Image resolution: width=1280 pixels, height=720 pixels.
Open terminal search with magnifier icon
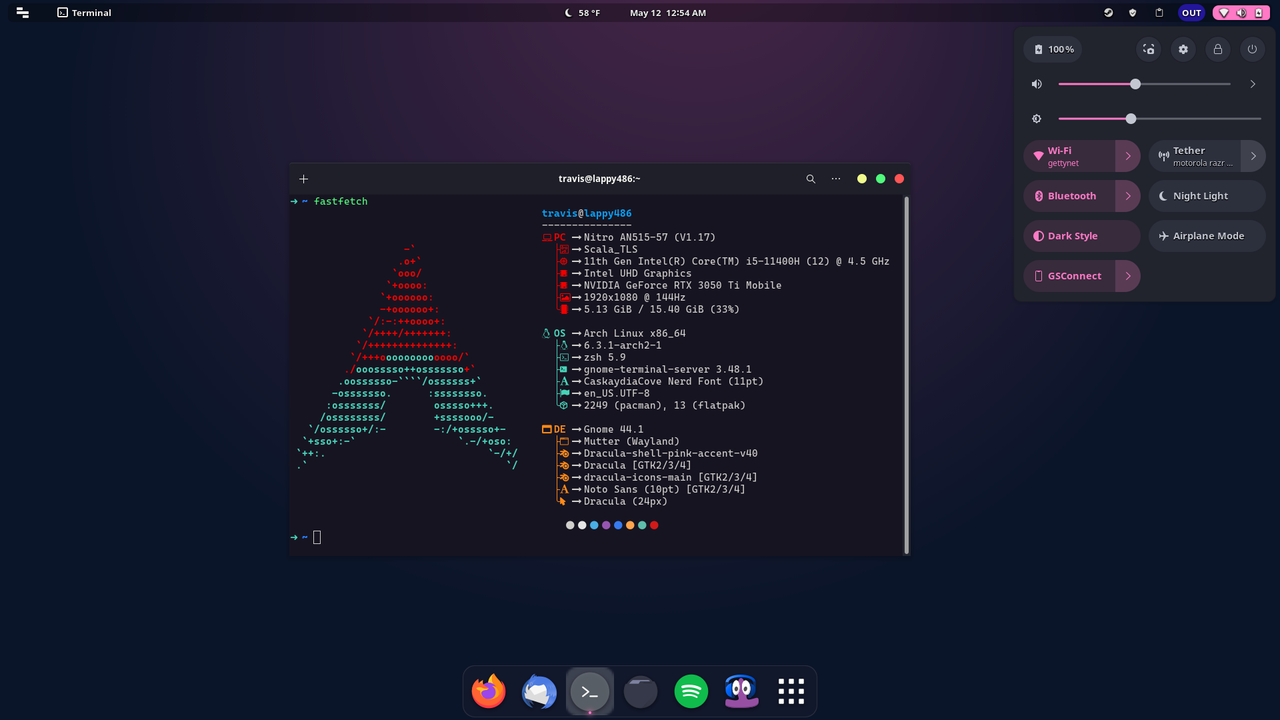(811, 179)
